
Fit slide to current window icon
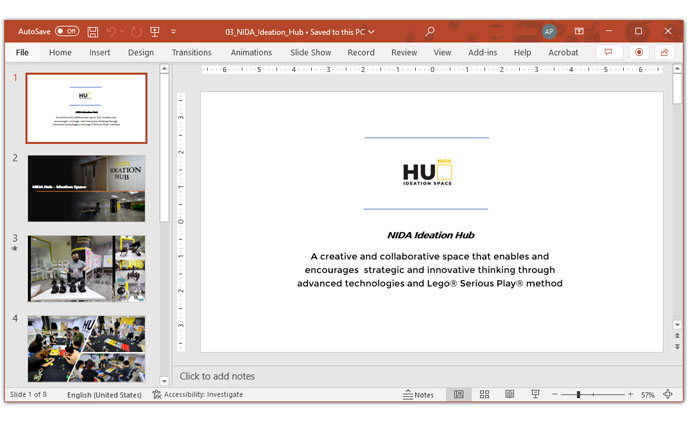coord(668,394)
